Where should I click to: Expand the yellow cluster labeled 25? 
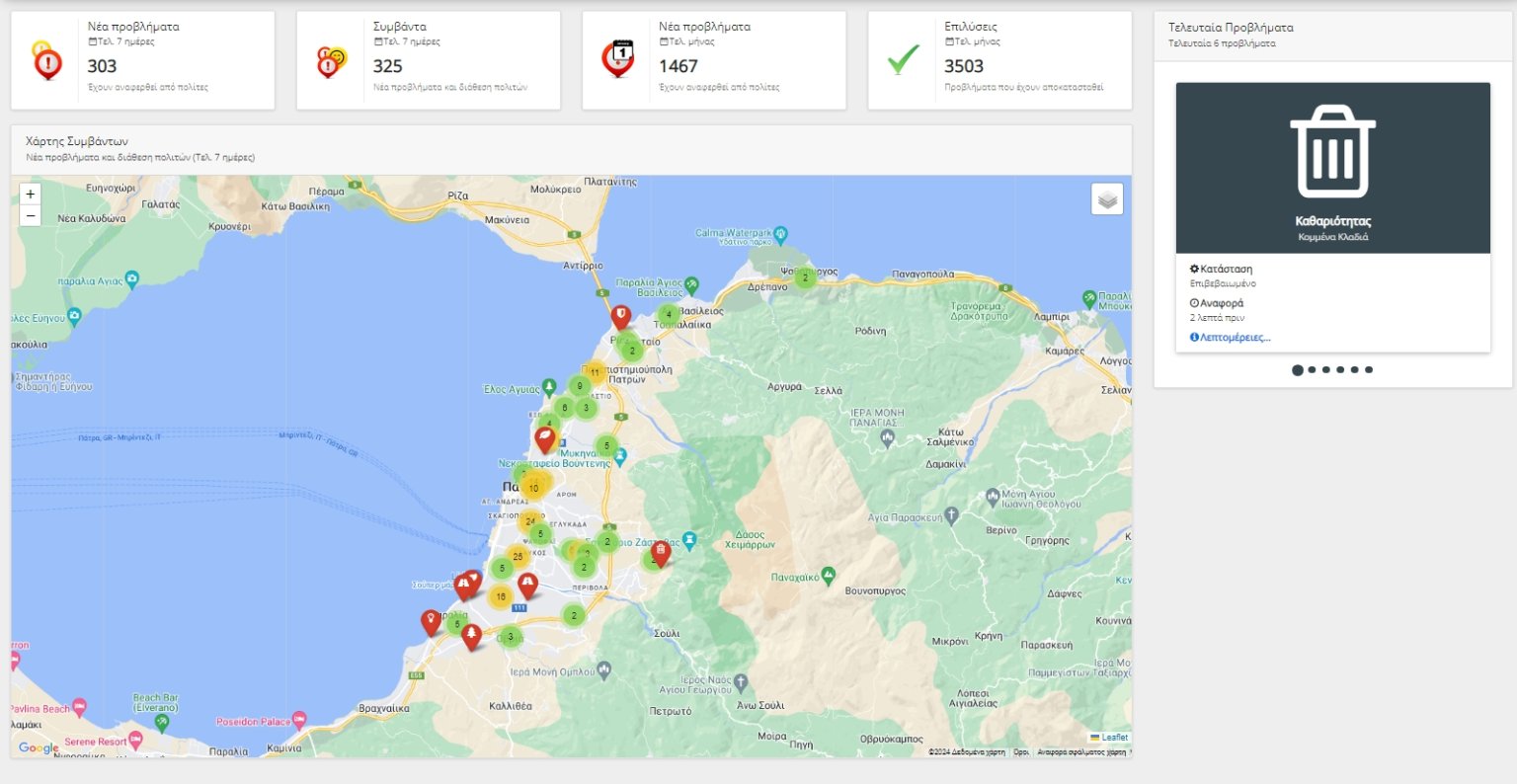[518, 557]
